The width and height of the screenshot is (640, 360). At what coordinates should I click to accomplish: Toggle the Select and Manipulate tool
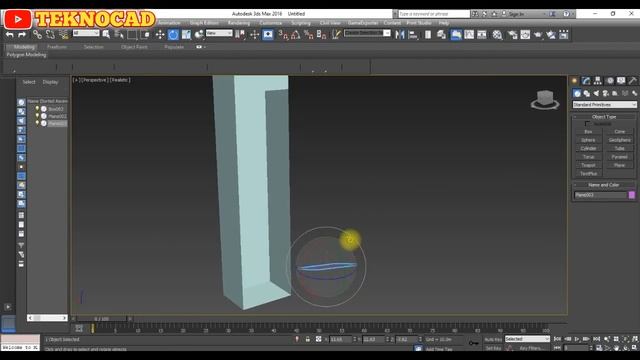[255, 35]
